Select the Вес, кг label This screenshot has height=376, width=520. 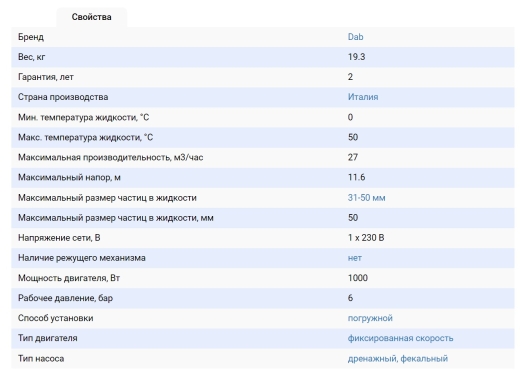coord(31,57)
